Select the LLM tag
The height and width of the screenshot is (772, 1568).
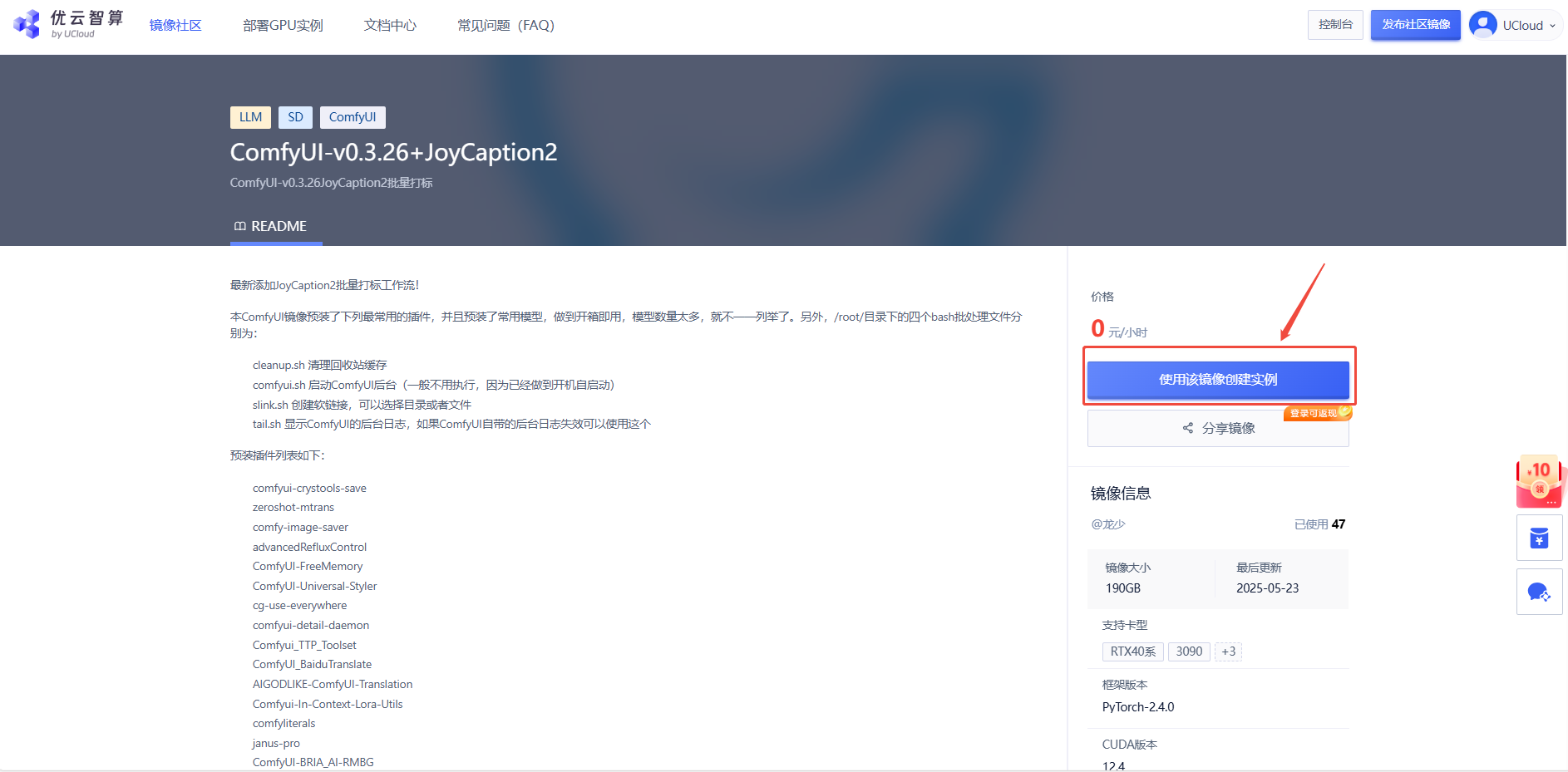point(250,117)
